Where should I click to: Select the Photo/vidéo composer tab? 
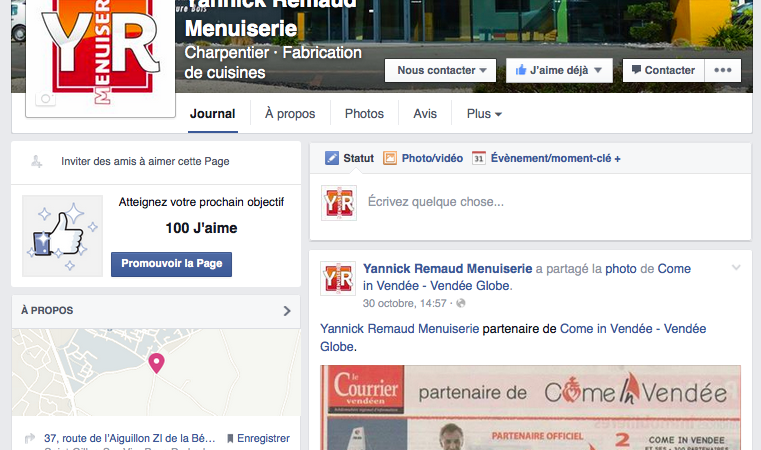423,158
